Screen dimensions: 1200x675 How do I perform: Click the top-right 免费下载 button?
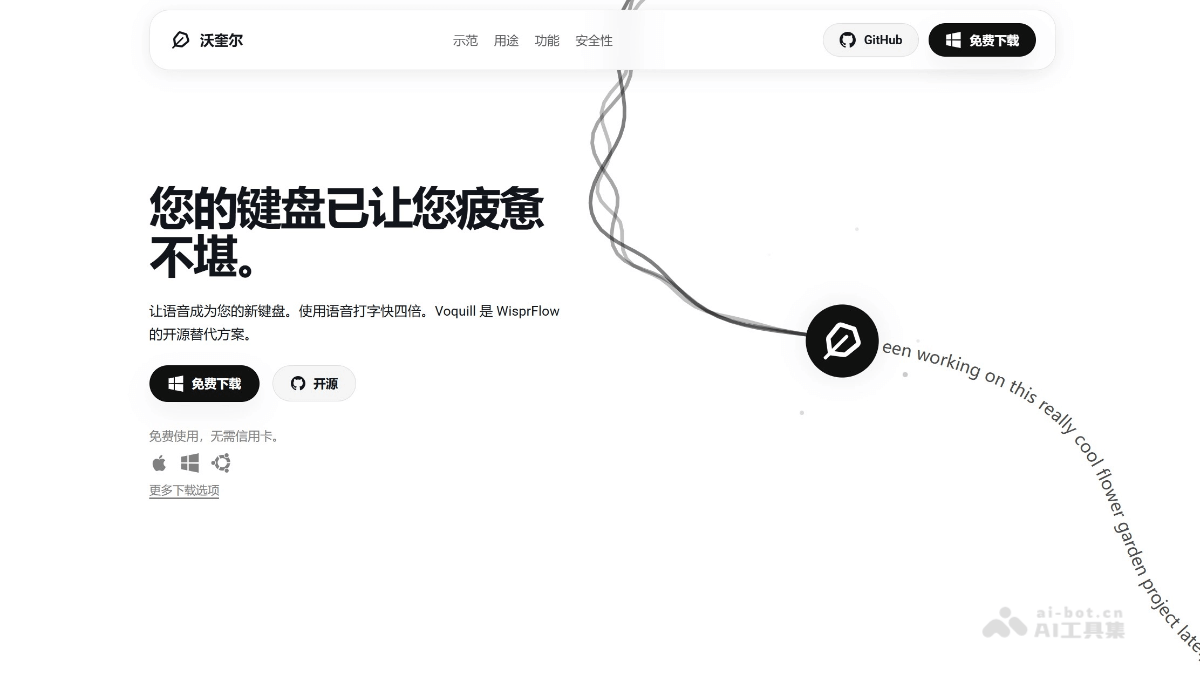point(982,40)
